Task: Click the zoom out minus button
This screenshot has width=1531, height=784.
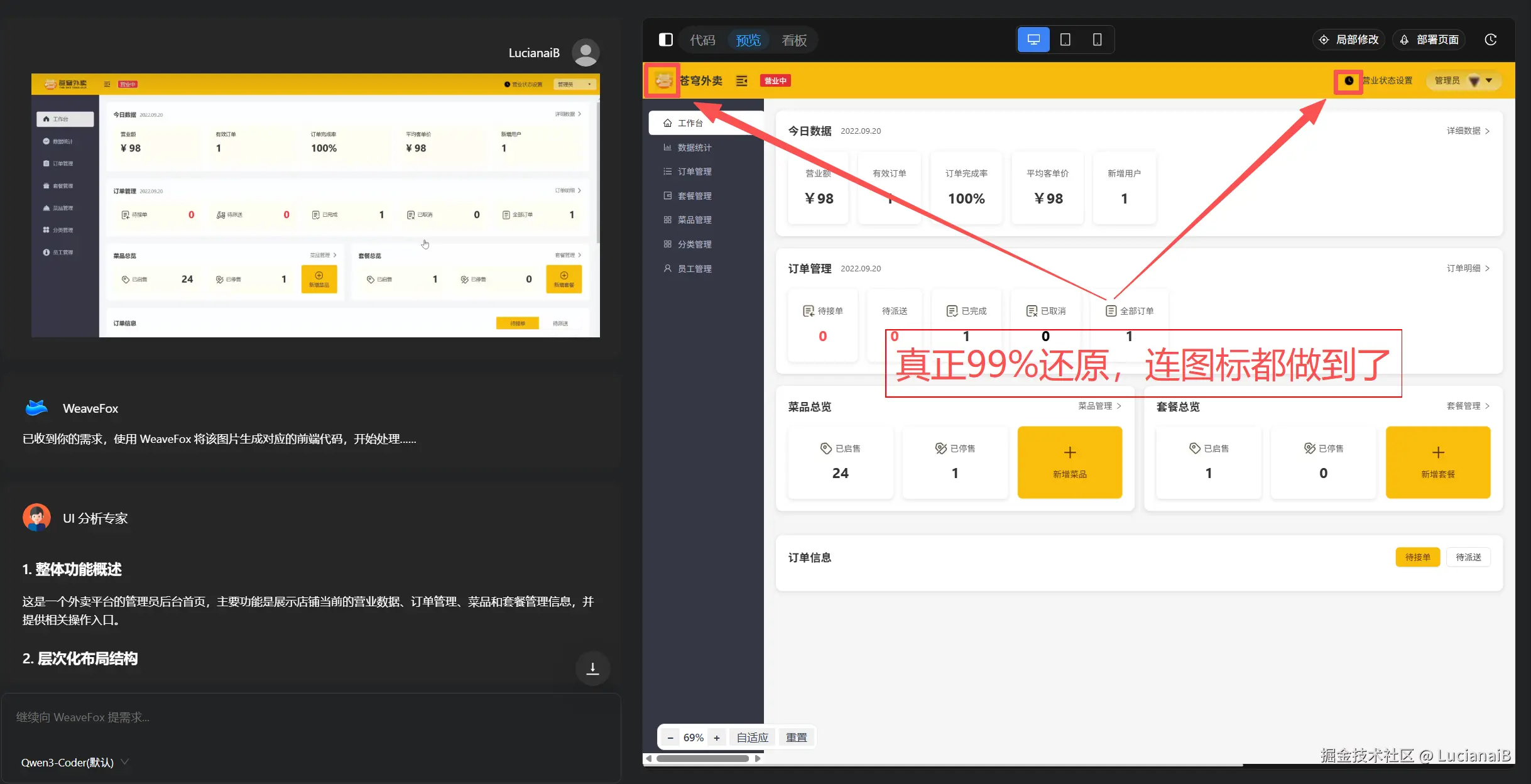Action: [670, 738]
